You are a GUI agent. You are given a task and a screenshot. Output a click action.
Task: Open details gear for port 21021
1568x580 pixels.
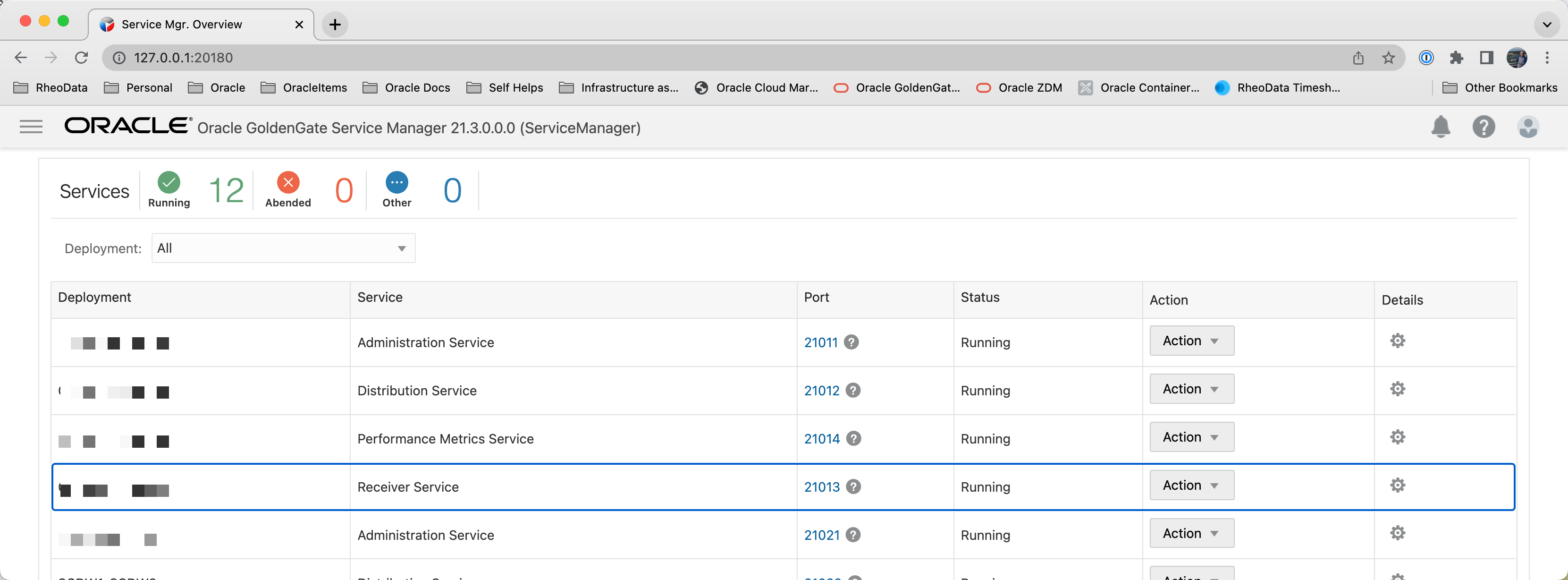point(1398,533)
